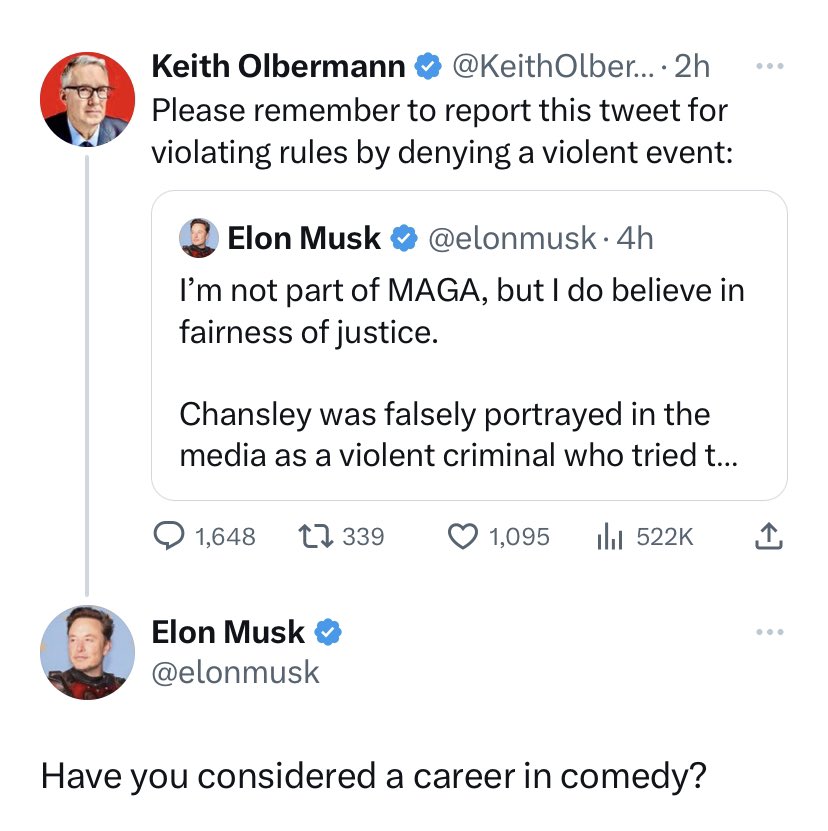Open Elon Musk's large profile avatar
828x831 pixels.
pyautogui.click(x=87, y=652)
